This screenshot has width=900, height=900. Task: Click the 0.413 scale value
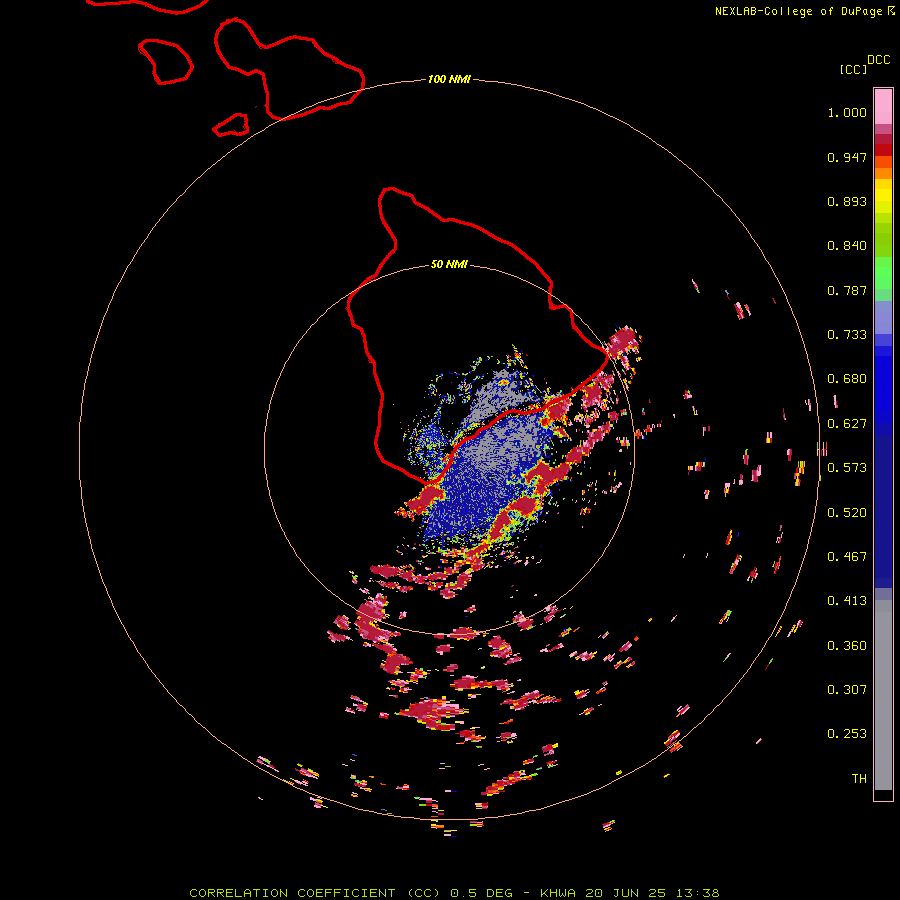pyautogui.click(x=847, y=601)
